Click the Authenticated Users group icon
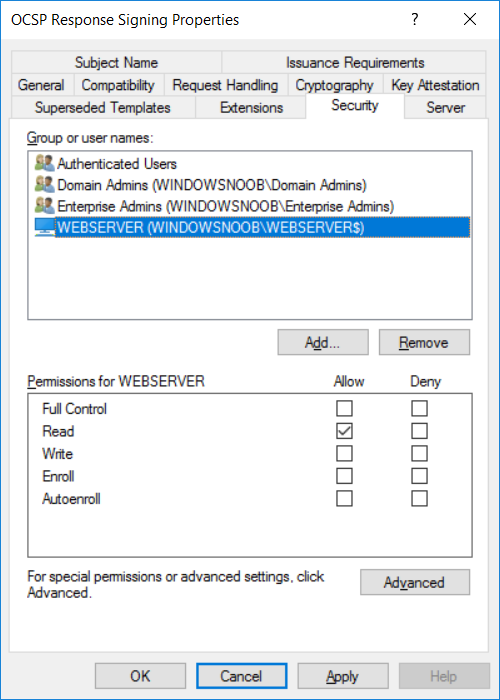 pos(44,163)
